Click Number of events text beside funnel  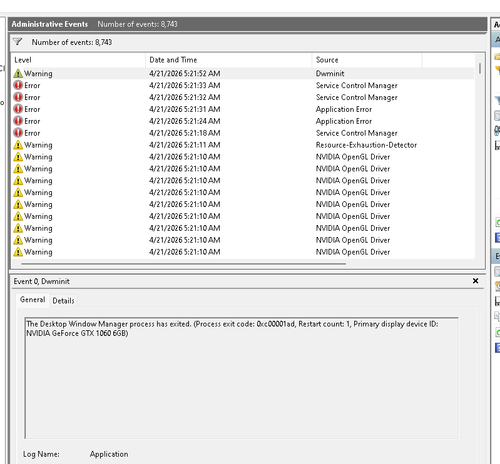tap(72, 42)
